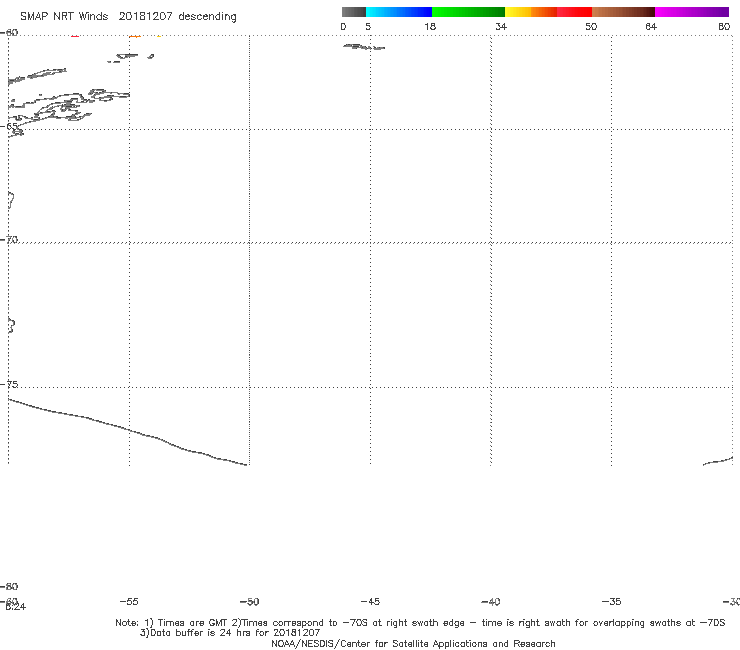Viewport: 740px width, 650px height.
Task: Select the date "20181207" in the title
Action: [x=145, y=16]
